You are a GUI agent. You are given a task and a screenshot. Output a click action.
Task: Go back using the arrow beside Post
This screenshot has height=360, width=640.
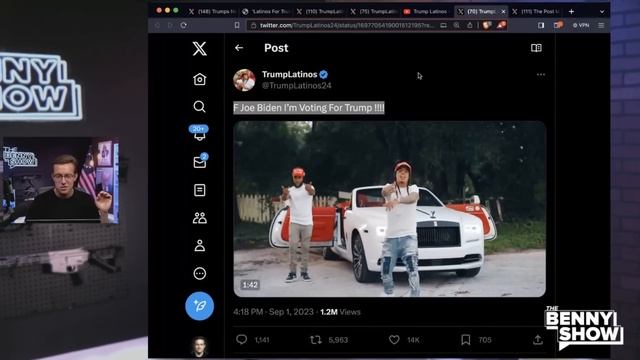(239, 48)
